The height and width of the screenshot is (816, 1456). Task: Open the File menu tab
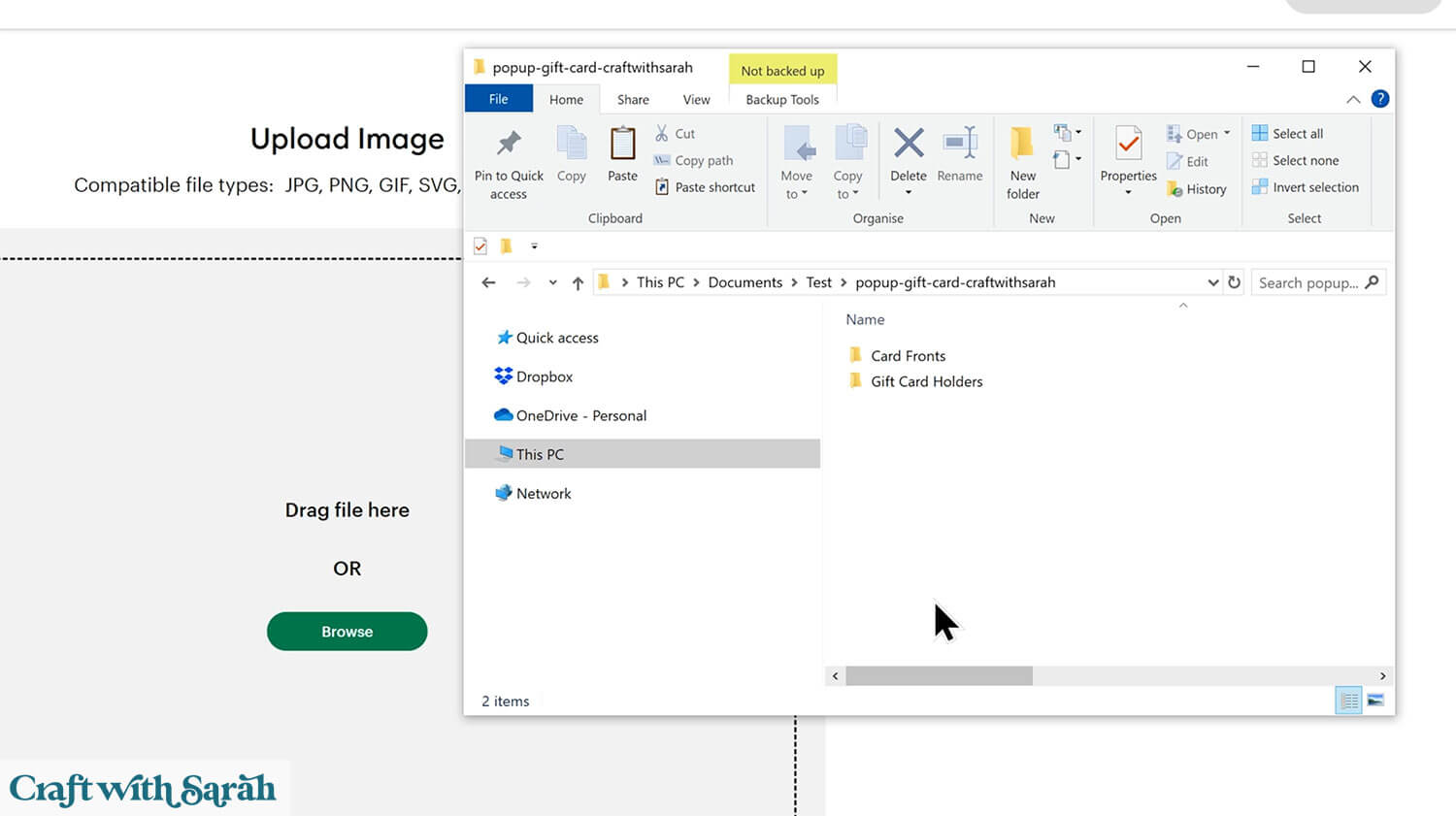click(498, 99)
